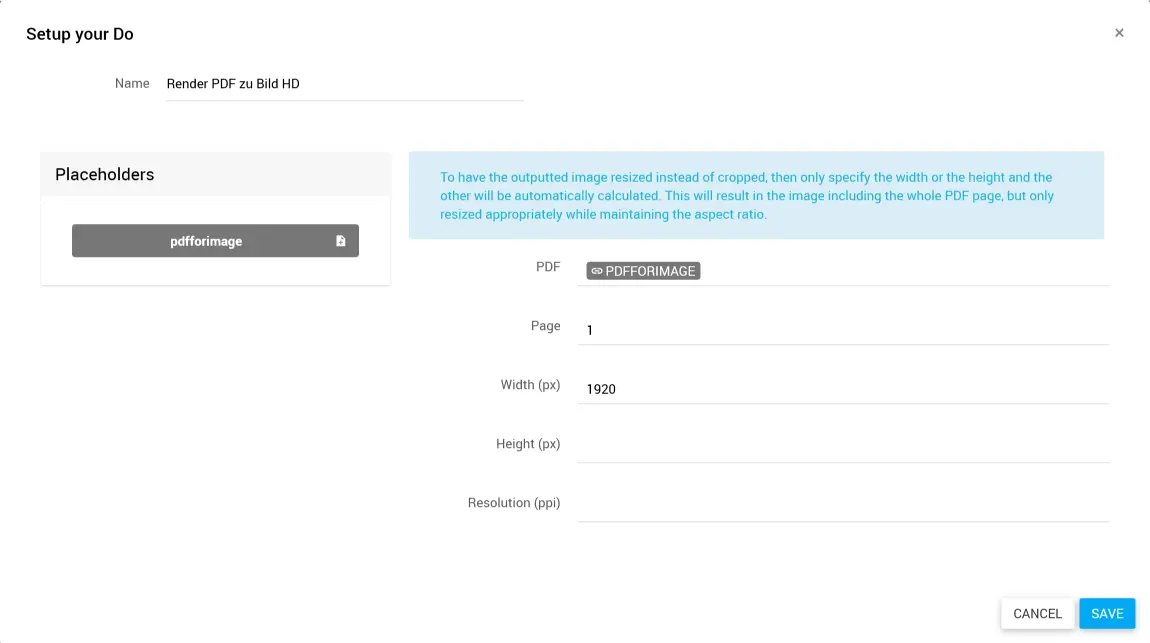Click the Resolution (ppi) label

coord(514,503)
